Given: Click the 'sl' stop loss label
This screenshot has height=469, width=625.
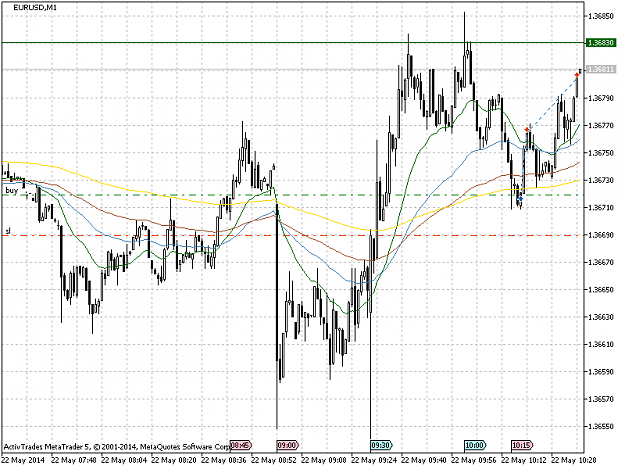Looking at the screenshot, I should (x=8, y=231).
